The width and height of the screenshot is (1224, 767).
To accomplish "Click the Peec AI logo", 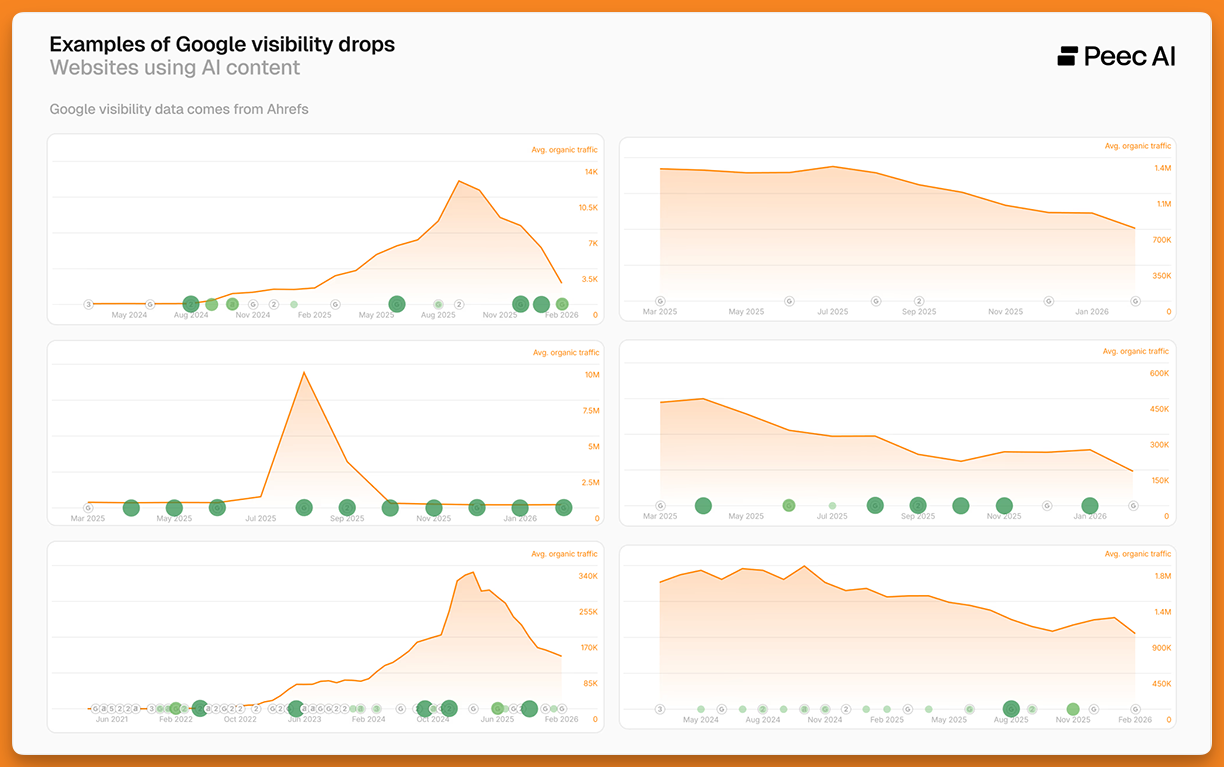I will (1116, 56).
